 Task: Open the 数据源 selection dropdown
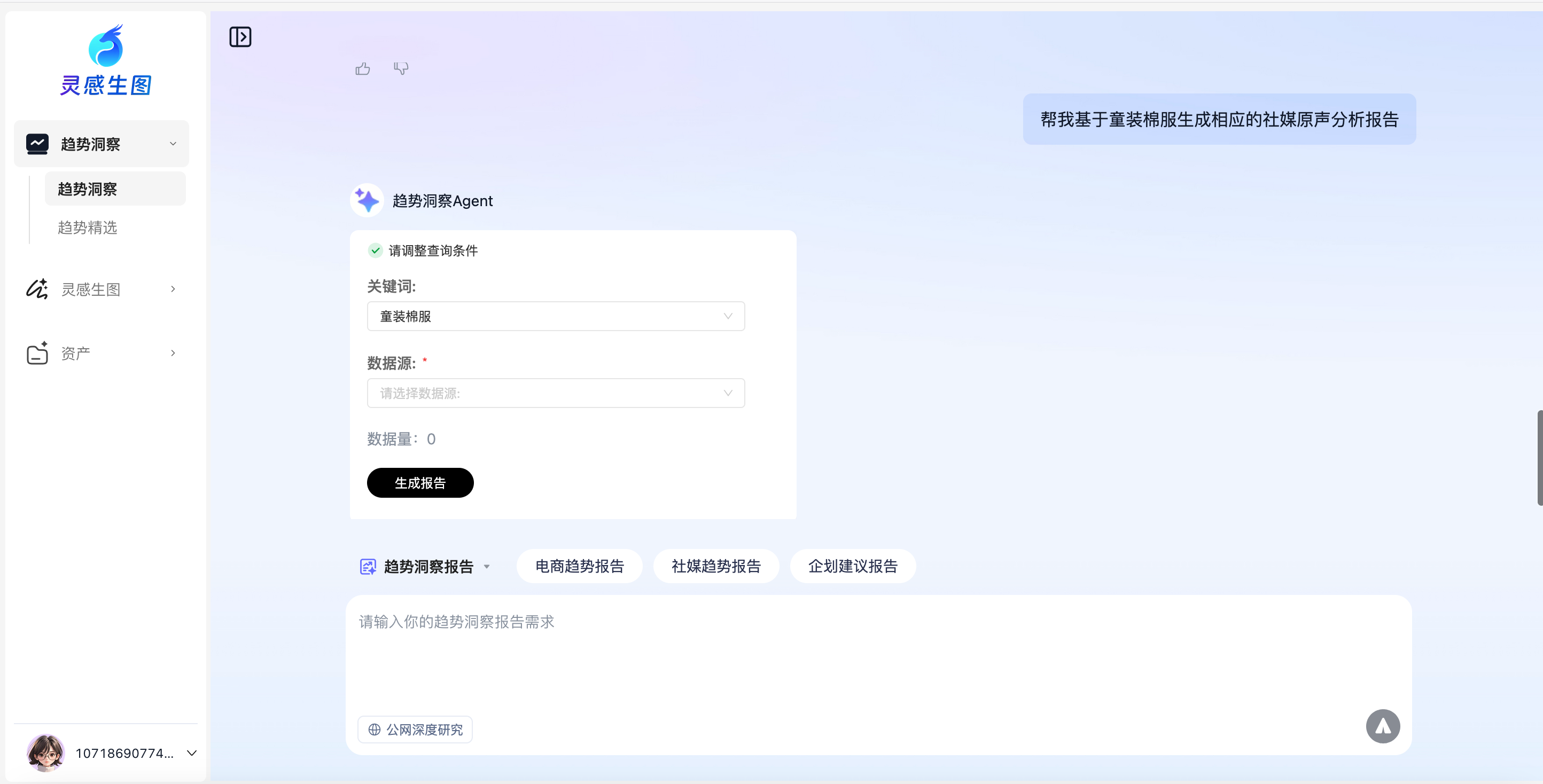555,393
